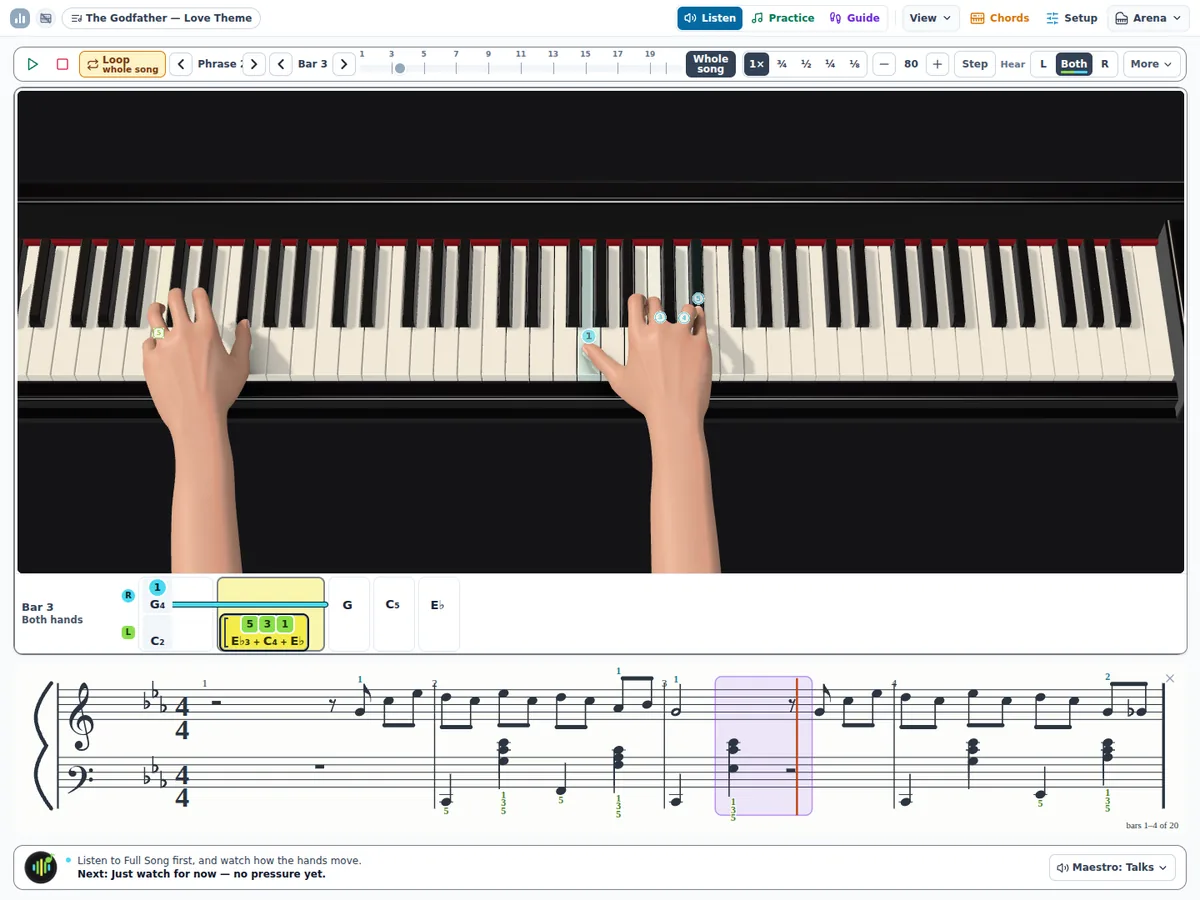This screenshot has width=1200, height=900.
Task: Go to previous bar
Action: pos(281,64)
